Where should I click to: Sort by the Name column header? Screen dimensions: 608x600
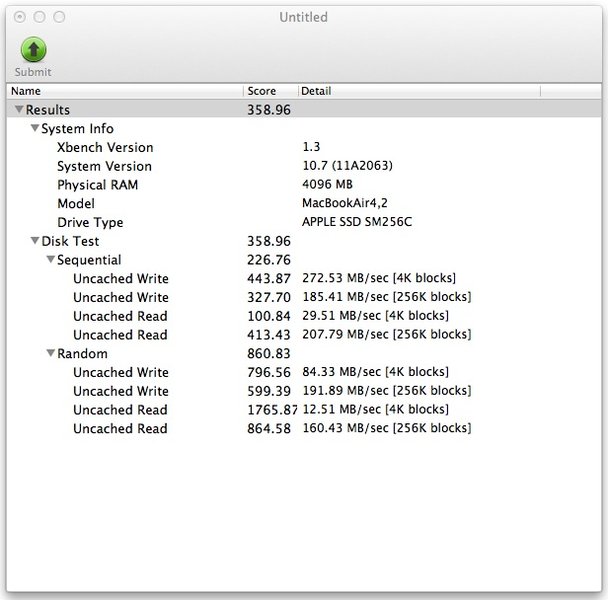pyautogui.click(x=125, y=91)
